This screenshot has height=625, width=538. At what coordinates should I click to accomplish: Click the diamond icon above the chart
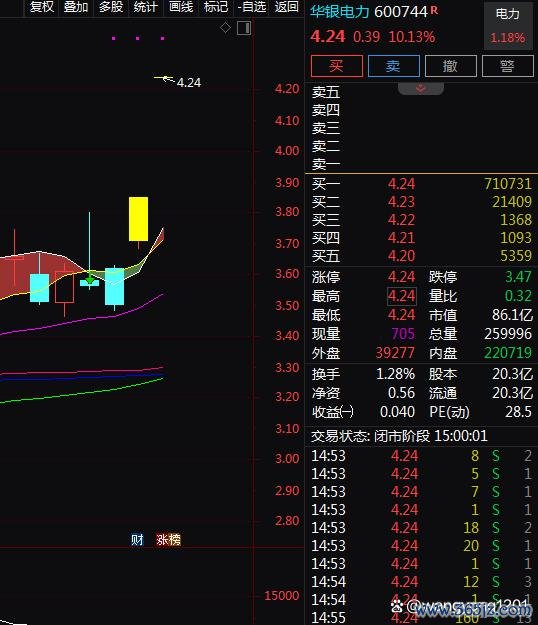tap(225, 28)
